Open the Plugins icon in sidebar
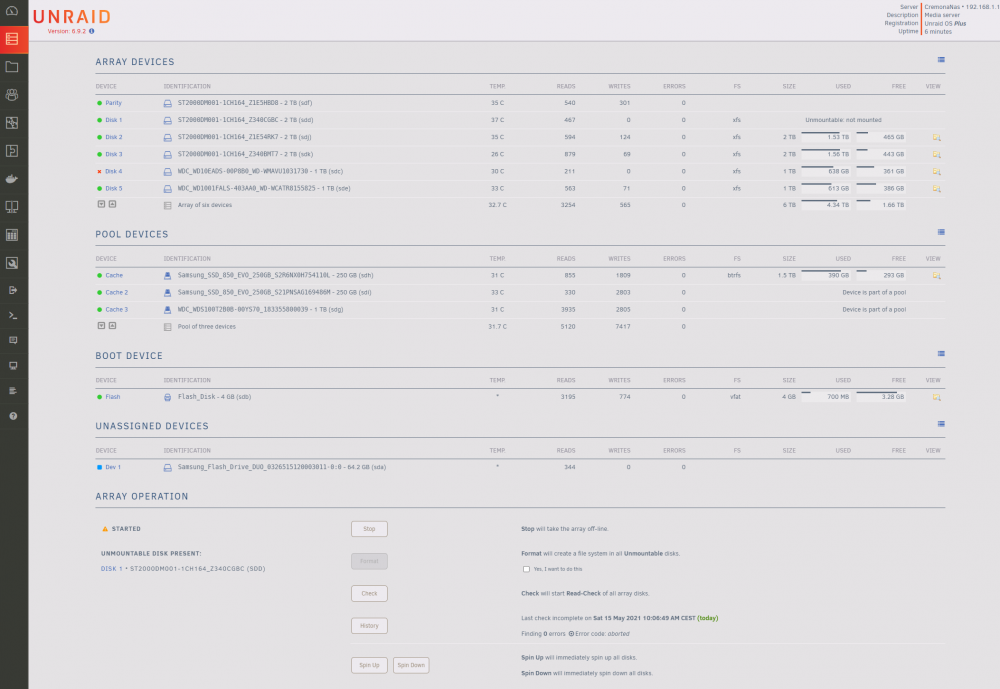The height and width of the screenshot is (689, 1000). [11, 151]
